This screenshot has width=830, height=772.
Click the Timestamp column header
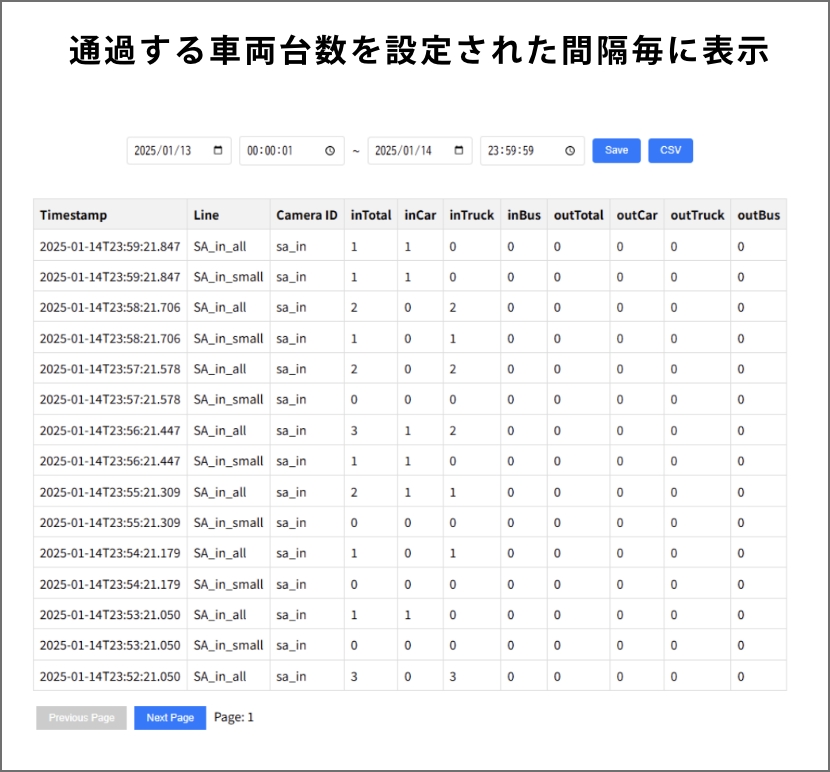(x=73, y=215)
